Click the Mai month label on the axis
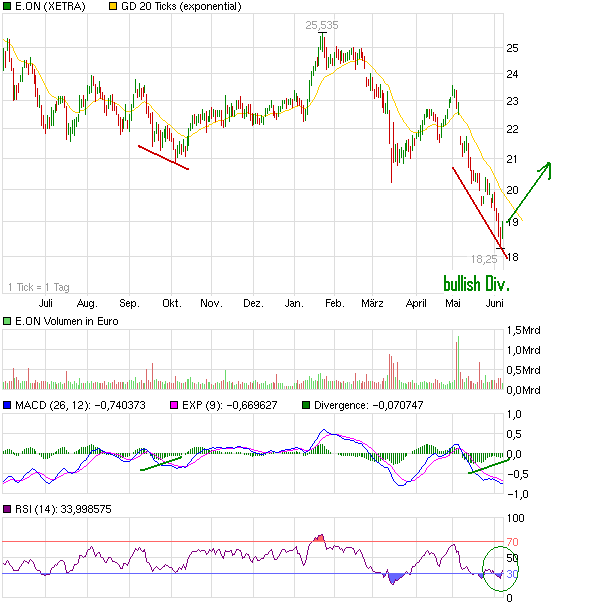Viewport: 605px width, 603px height. (x=453, y=303)
